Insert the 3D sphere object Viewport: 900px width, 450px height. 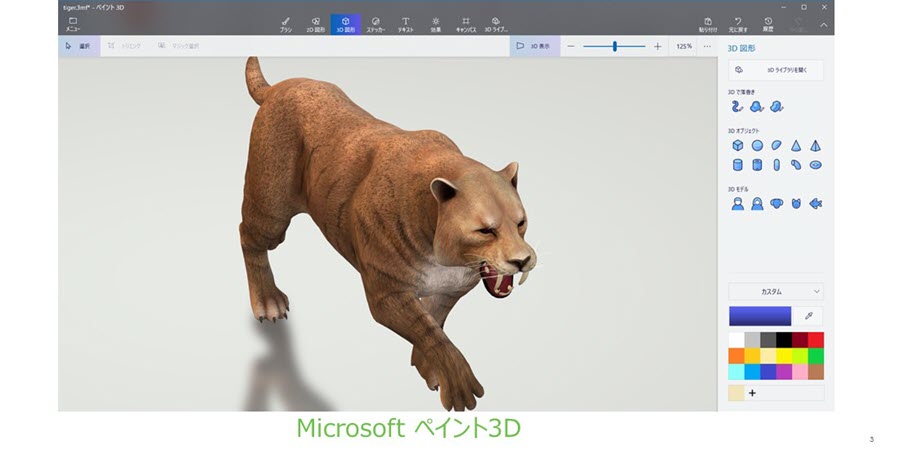click(x=757, y=146)
